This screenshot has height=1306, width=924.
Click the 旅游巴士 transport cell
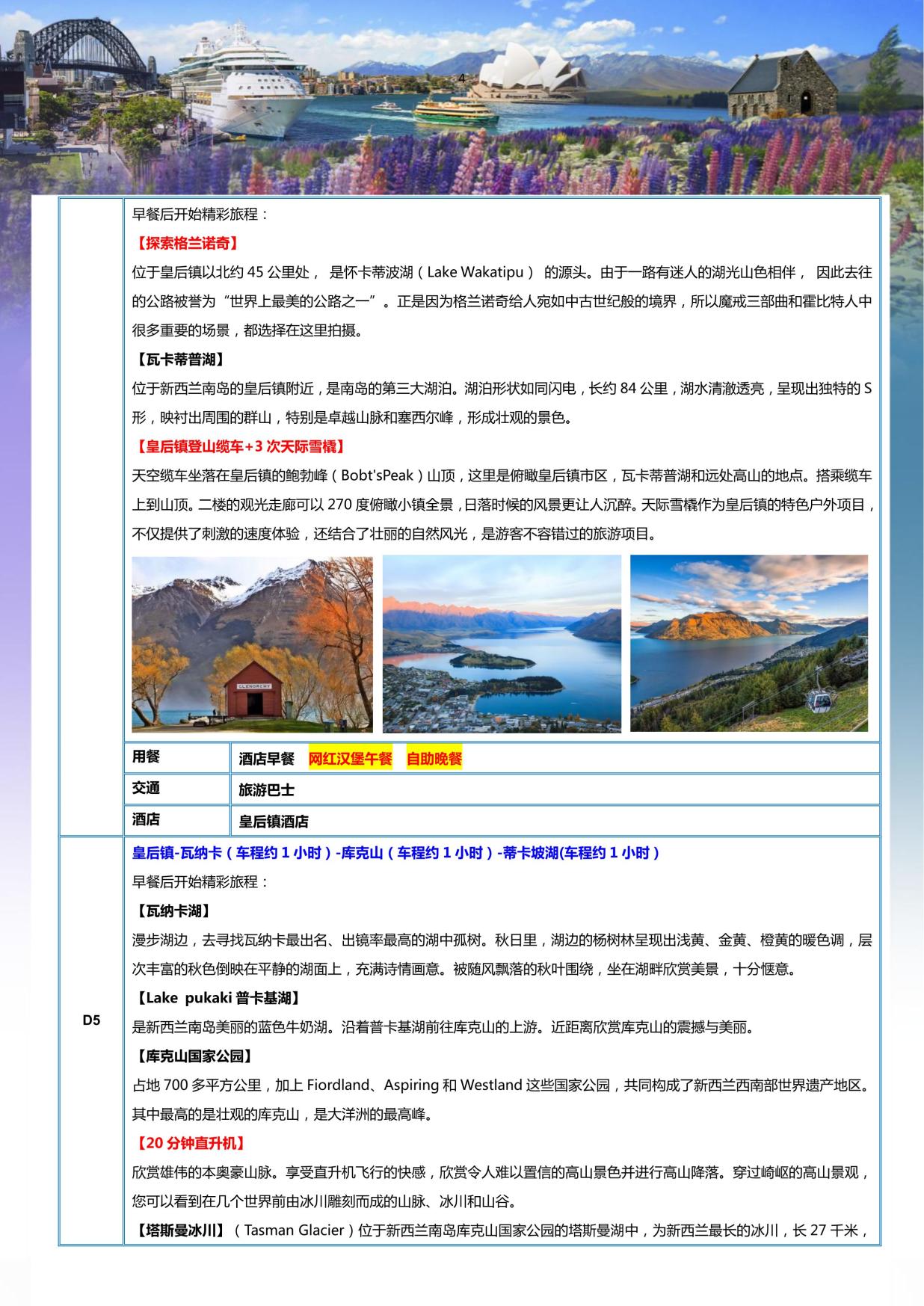click(x=267, y=790)
